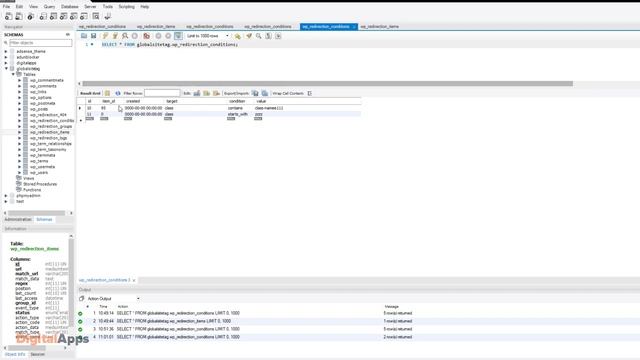This screenshot has height=360, width=640.
Task: Click the item_id column header
Action: click(109, 101)
